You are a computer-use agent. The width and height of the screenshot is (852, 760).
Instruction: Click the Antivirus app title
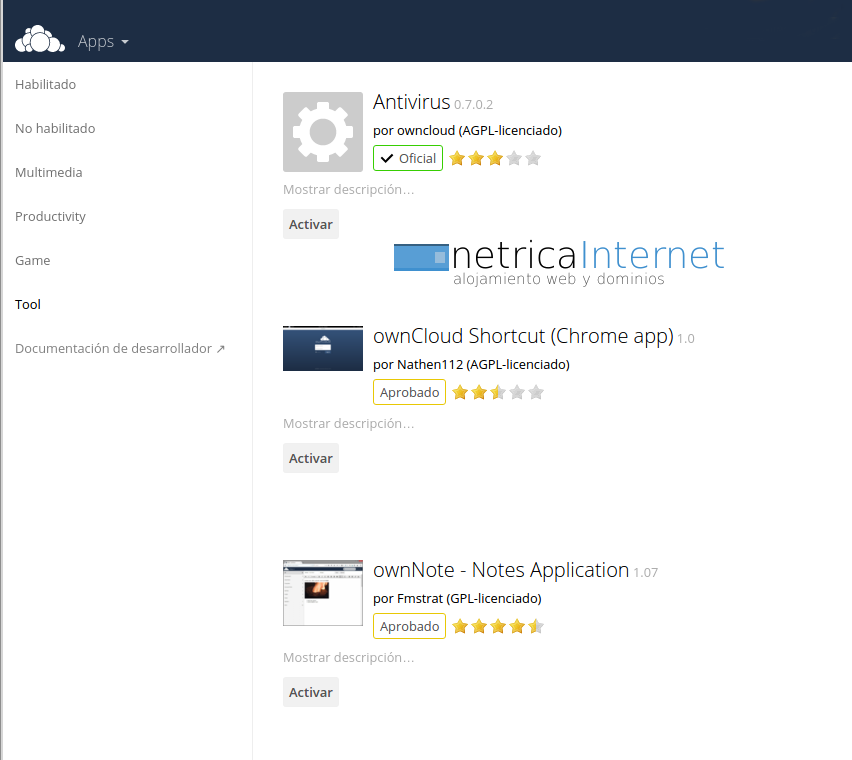411,102
